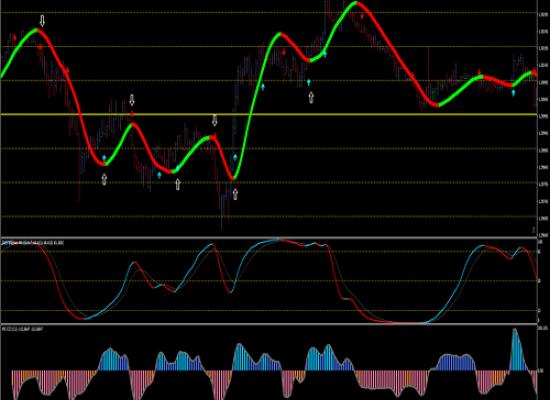Click the white up arrow above the thick yellow line
This screenshot has height=400, width=550.
[311, 98]
